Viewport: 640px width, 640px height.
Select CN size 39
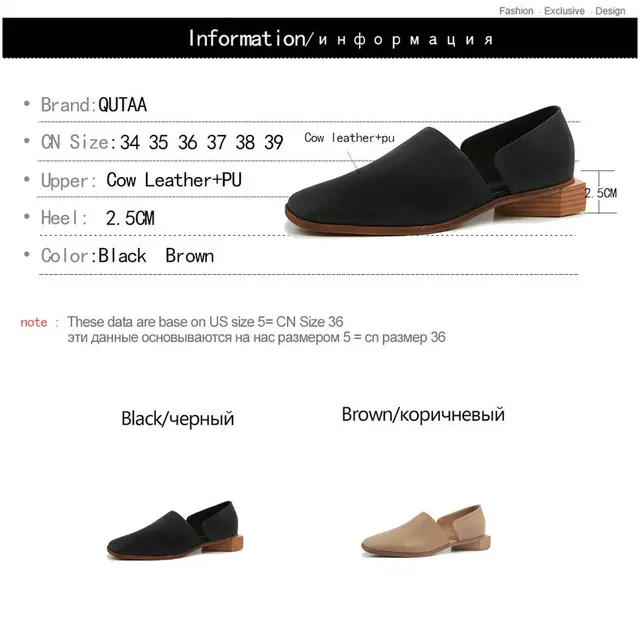point(274,142)
